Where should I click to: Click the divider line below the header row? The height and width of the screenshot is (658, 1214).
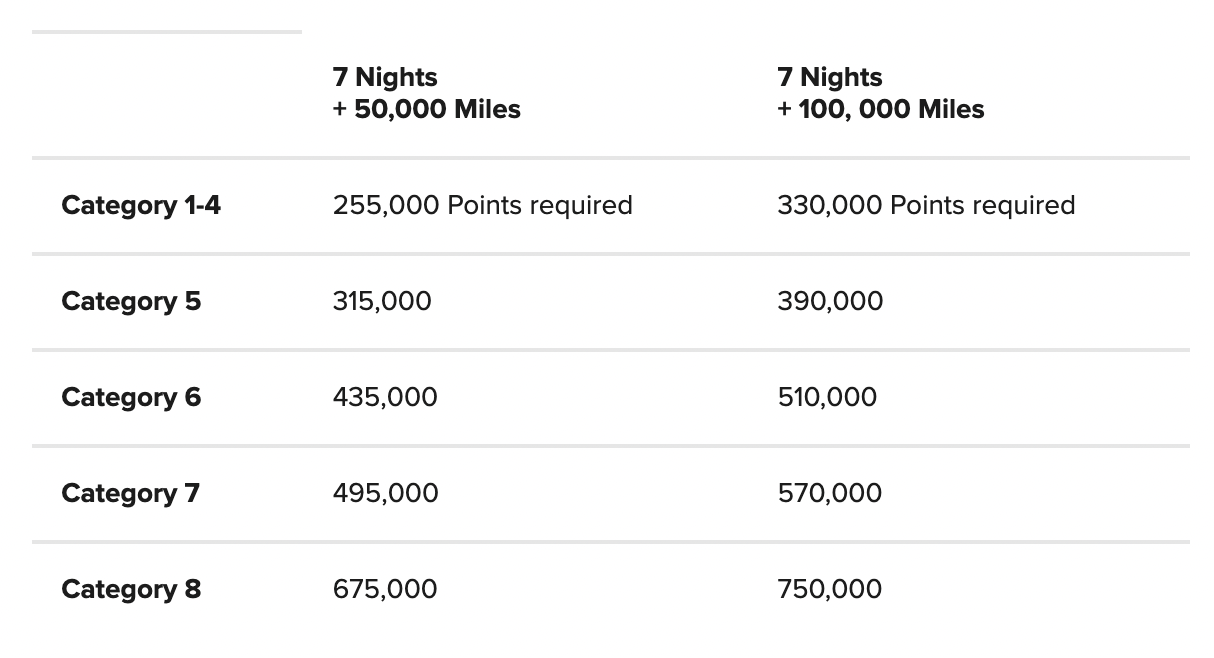[610, 158]
